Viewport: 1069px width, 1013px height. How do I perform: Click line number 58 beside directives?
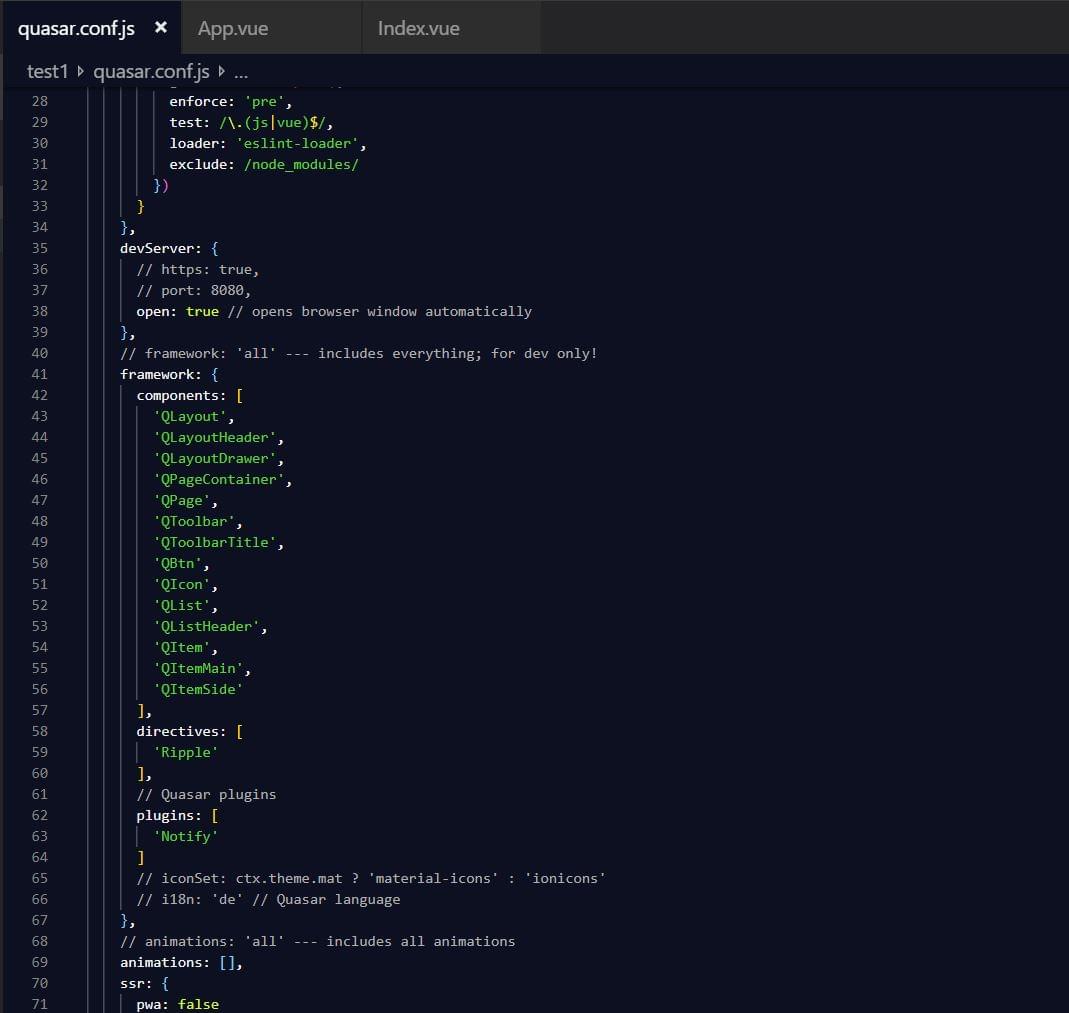[39, 731]
